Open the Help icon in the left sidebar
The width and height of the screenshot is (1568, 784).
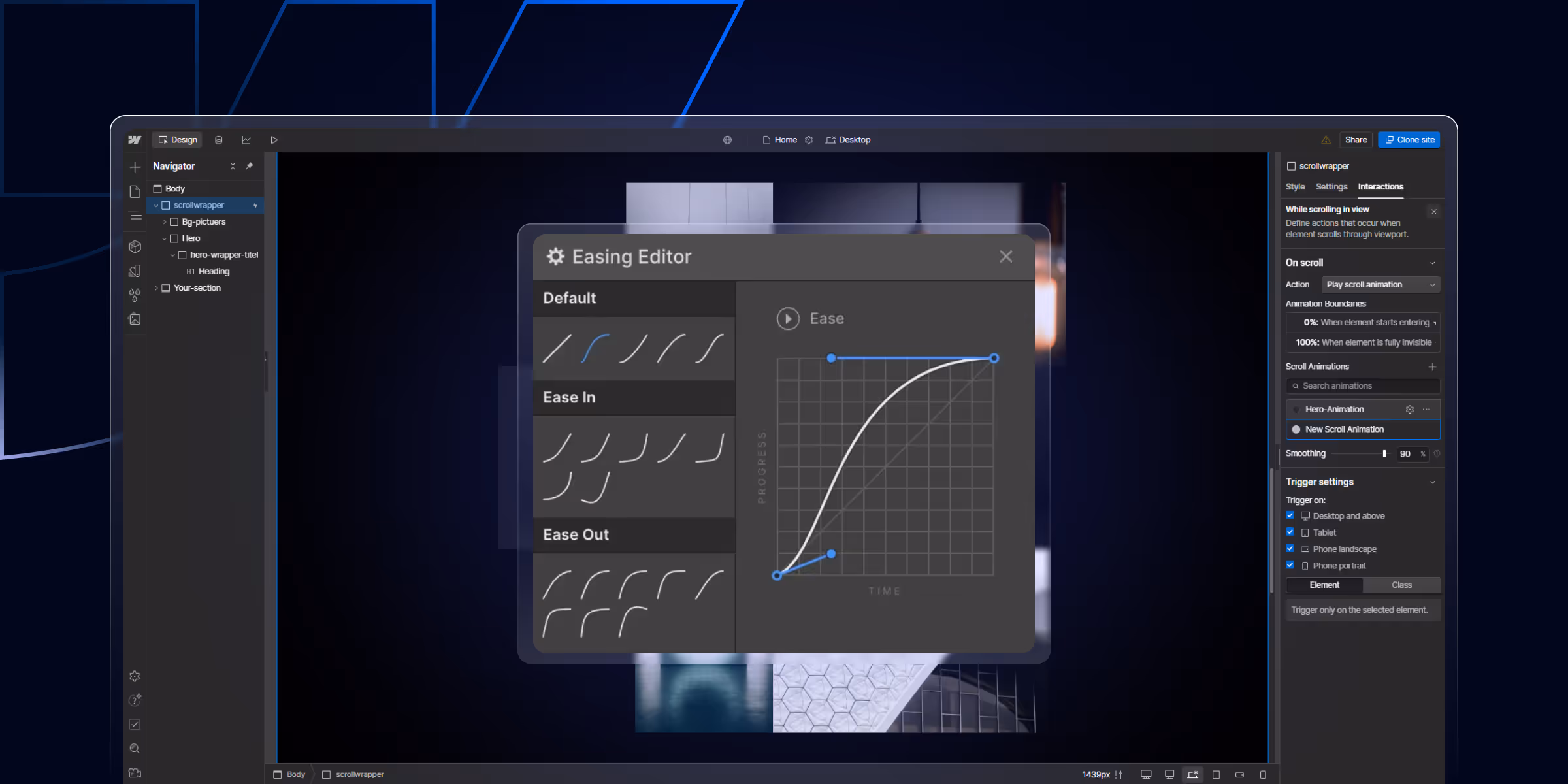(x=135, y=700)
